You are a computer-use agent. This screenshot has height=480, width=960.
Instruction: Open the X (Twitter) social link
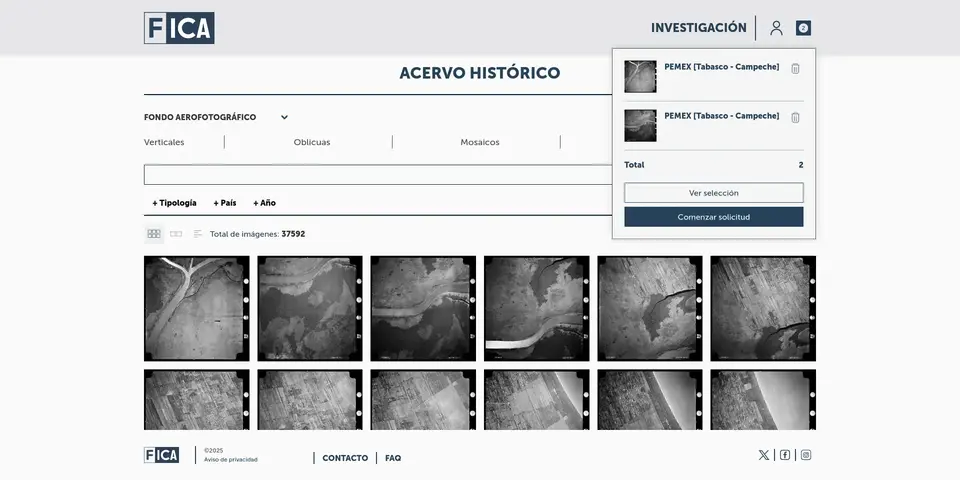[x=764, y=455]
